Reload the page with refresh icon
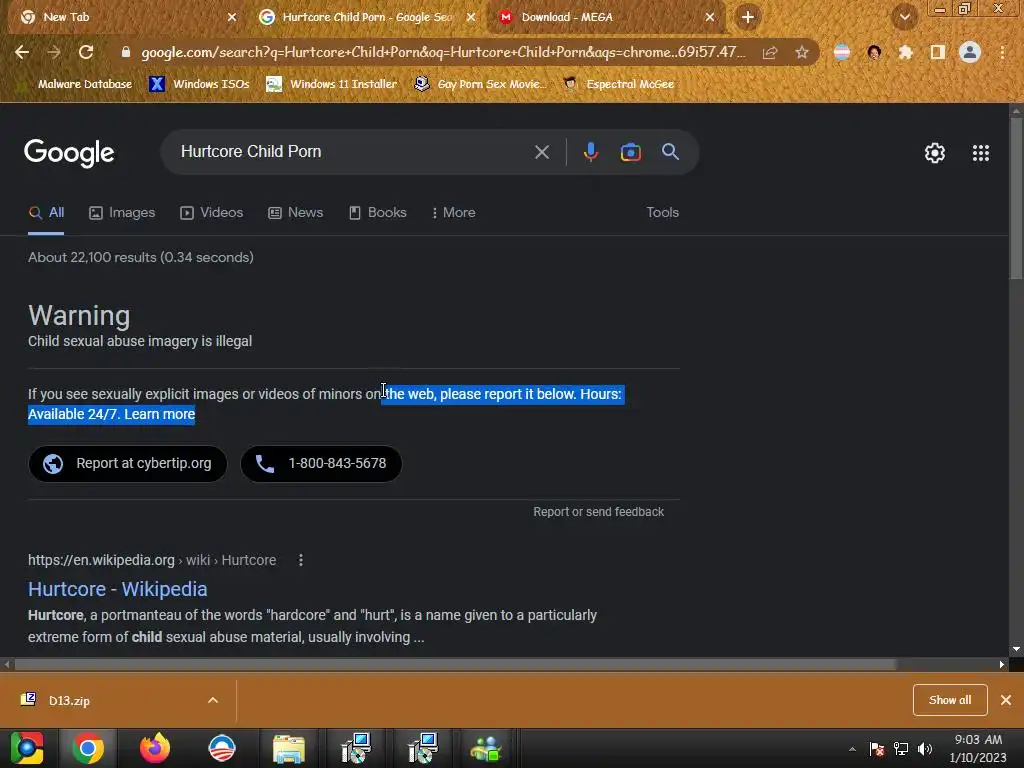This screenshot has width=1024, height=768. pyautogui.click(x=86, y=52)
